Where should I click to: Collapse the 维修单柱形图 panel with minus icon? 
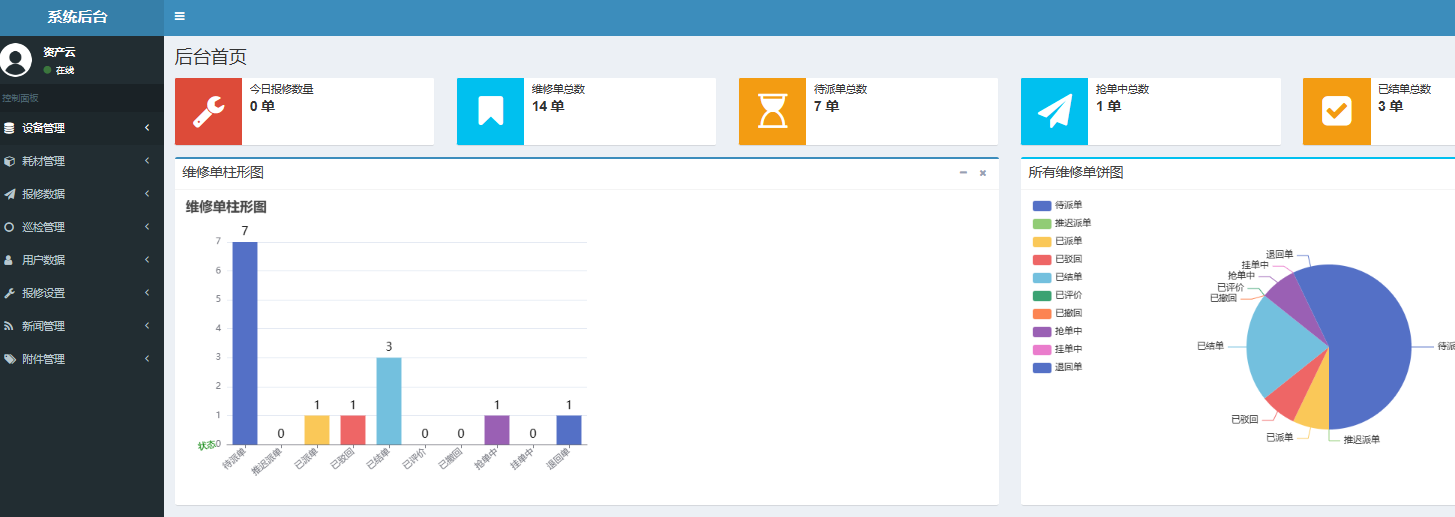click(963, 173)
